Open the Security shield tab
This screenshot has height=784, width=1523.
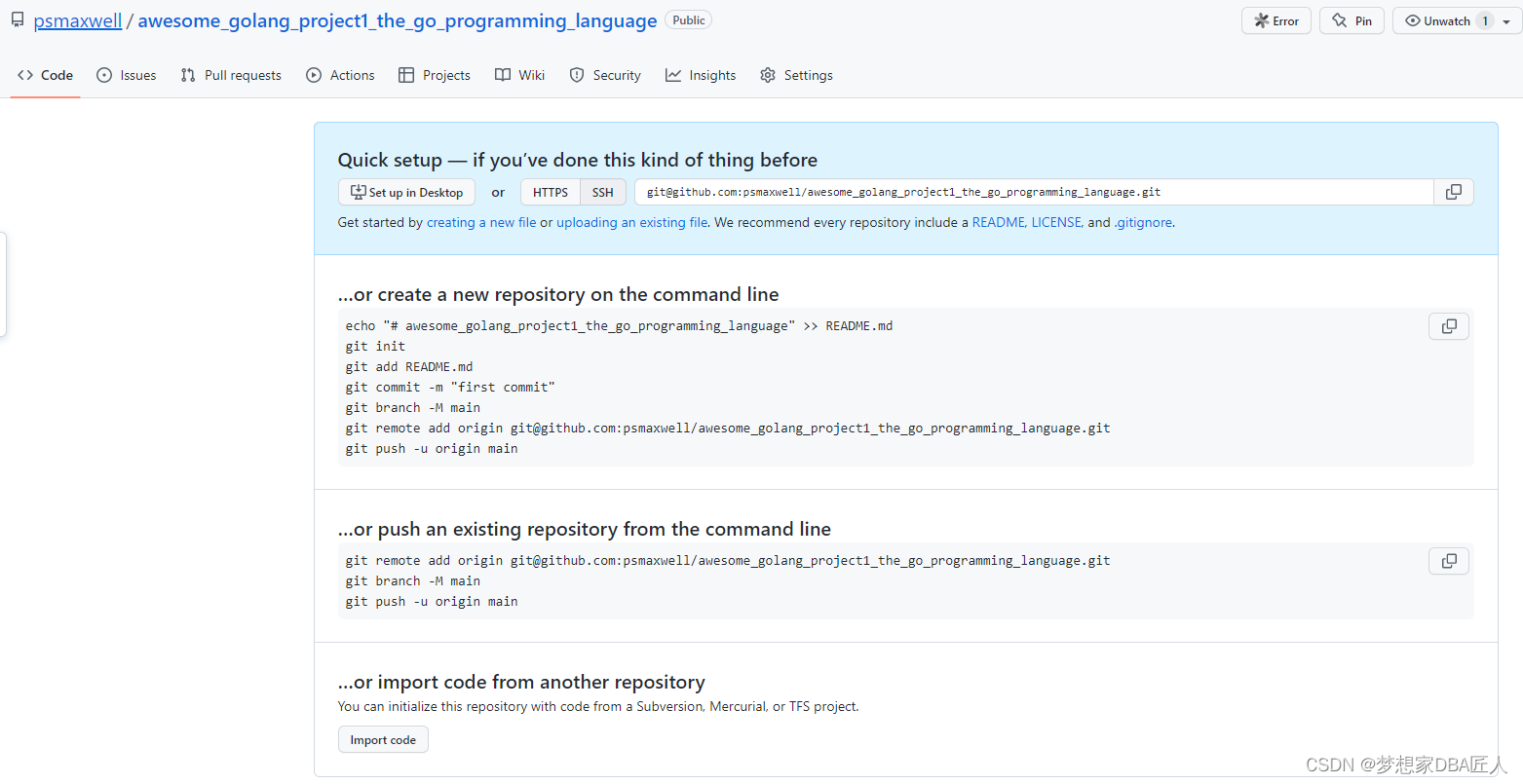[x=604, y=75]
